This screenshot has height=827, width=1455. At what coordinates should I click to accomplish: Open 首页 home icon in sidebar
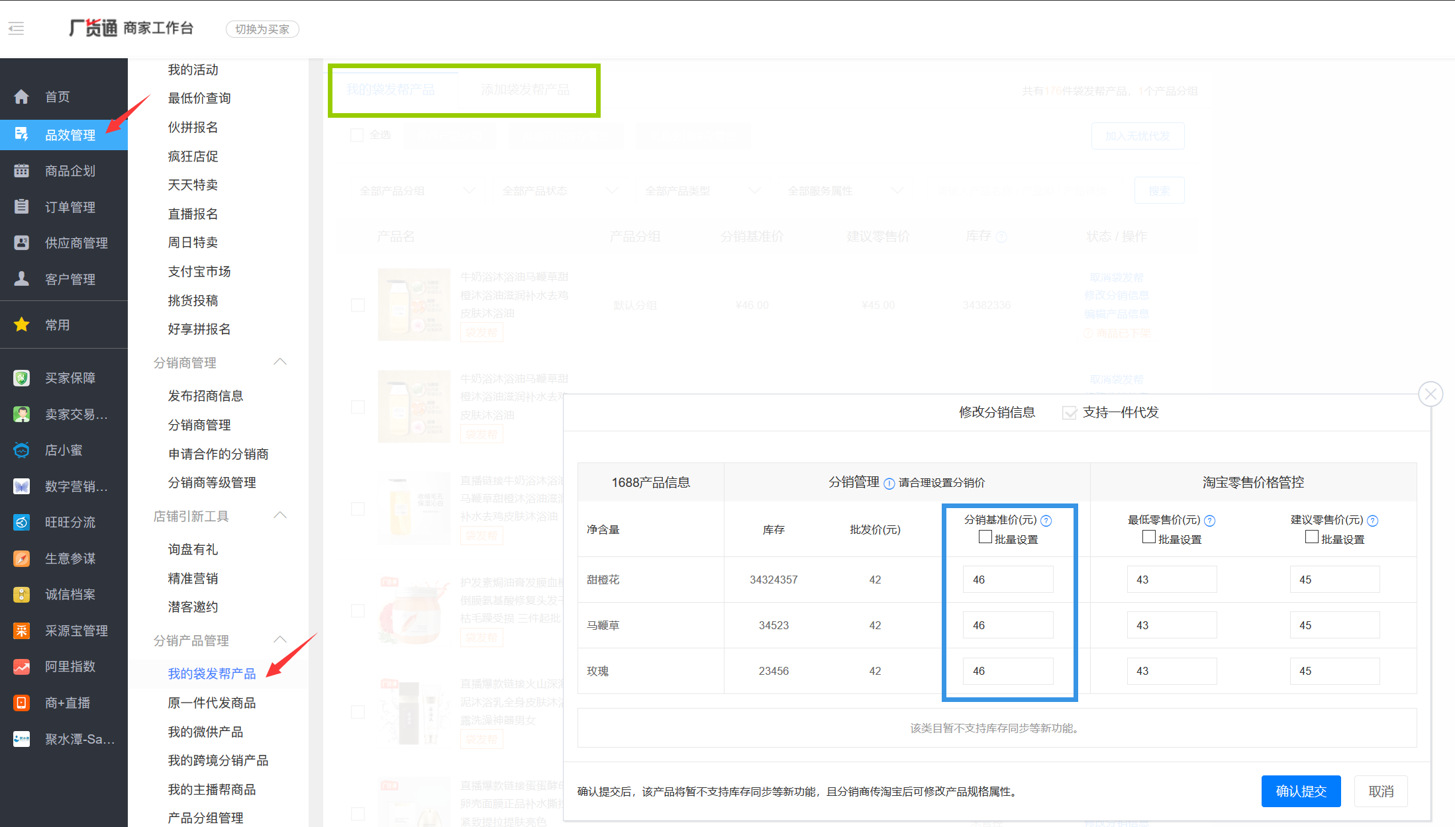[21, 97]
